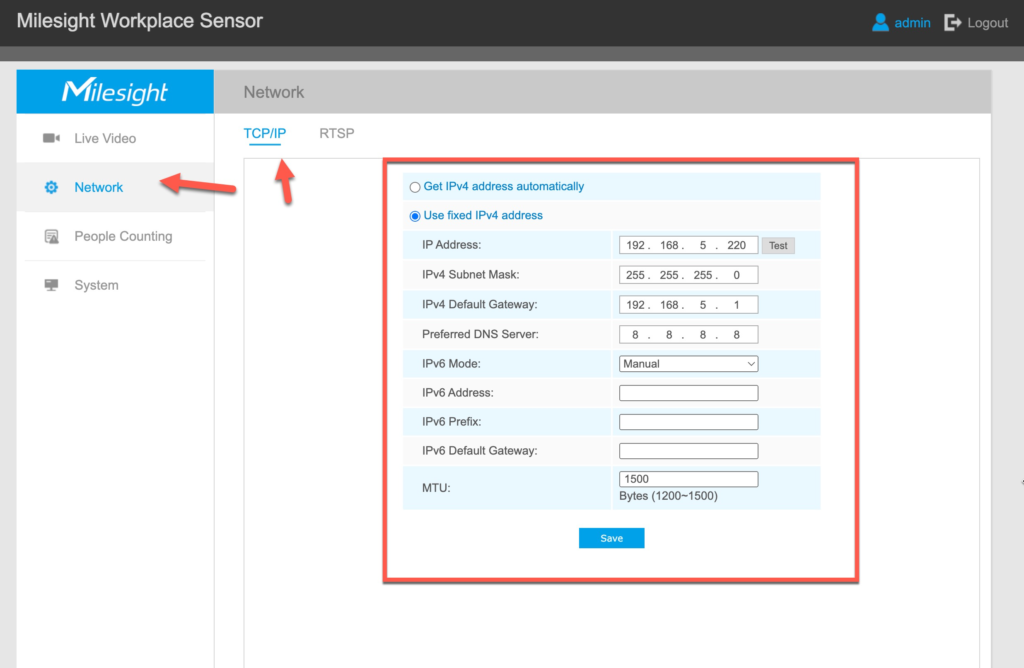Click the IPv4 Default Gateway field

point(688,305)
